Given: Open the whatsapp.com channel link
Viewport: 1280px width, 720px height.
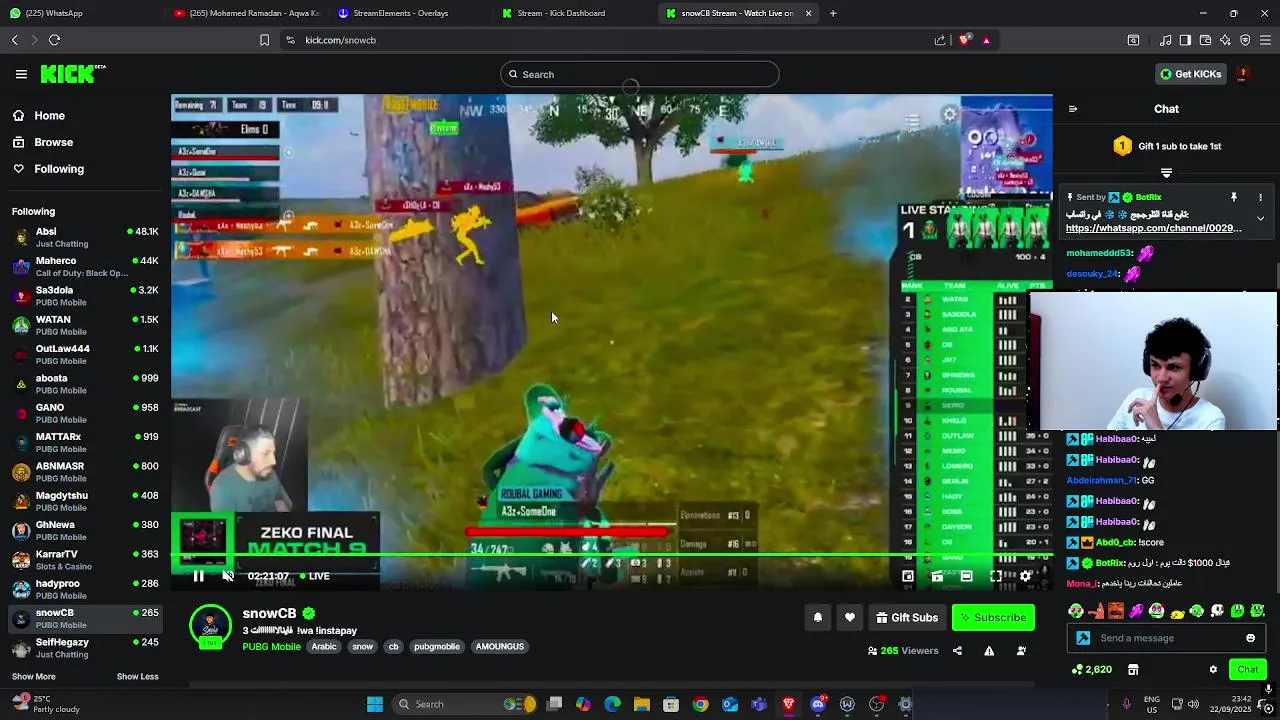Looking at the screenshot, I should (x=1153, y=228).
